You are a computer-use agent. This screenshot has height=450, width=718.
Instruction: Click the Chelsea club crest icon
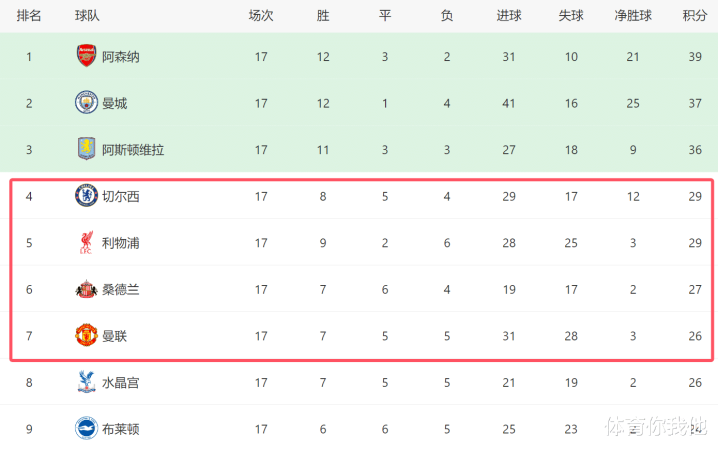[86, 196]
